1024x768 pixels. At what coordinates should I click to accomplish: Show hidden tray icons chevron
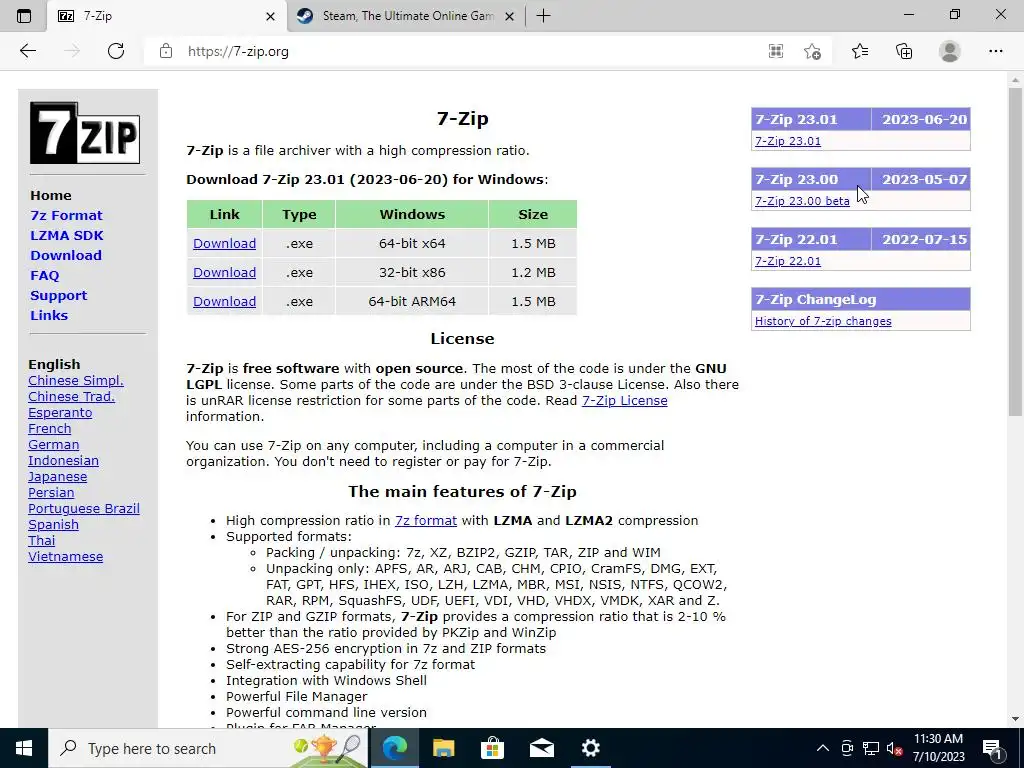click(x=823, y=748)
